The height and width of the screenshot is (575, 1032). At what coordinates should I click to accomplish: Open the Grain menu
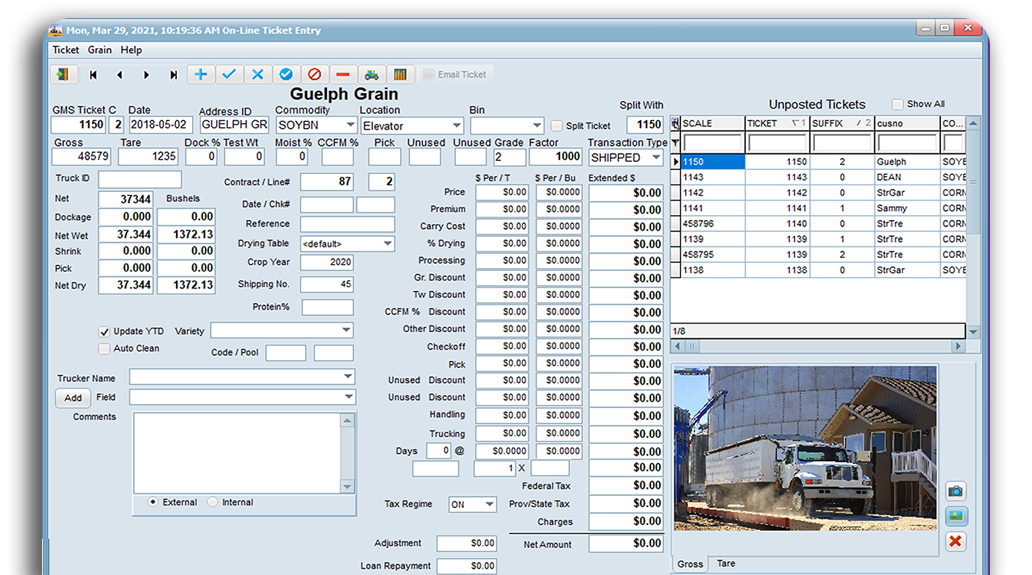coord(100,50)
